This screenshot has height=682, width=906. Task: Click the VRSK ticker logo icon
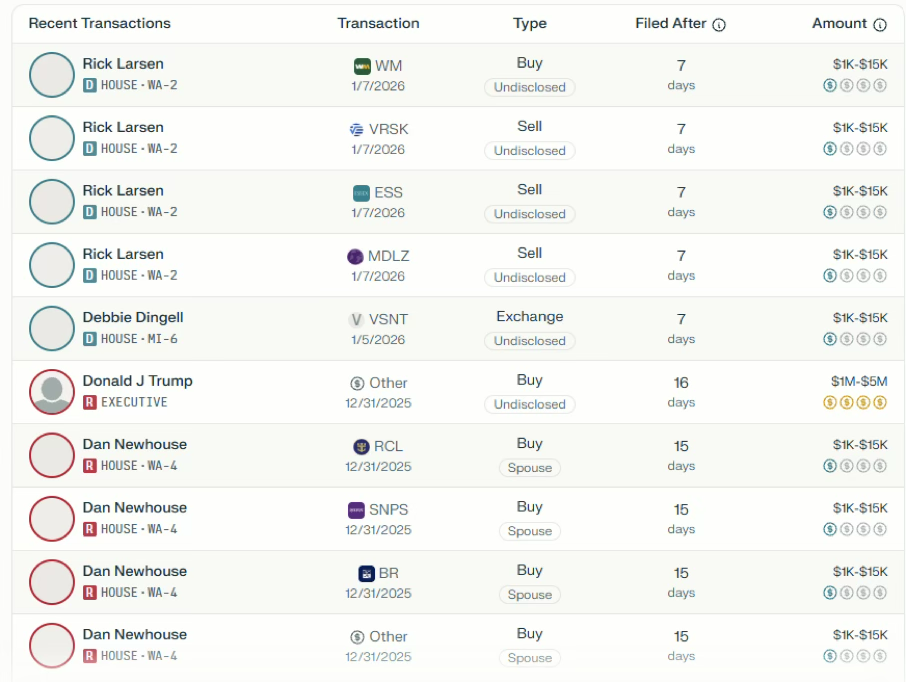click(x=357, y=129)
